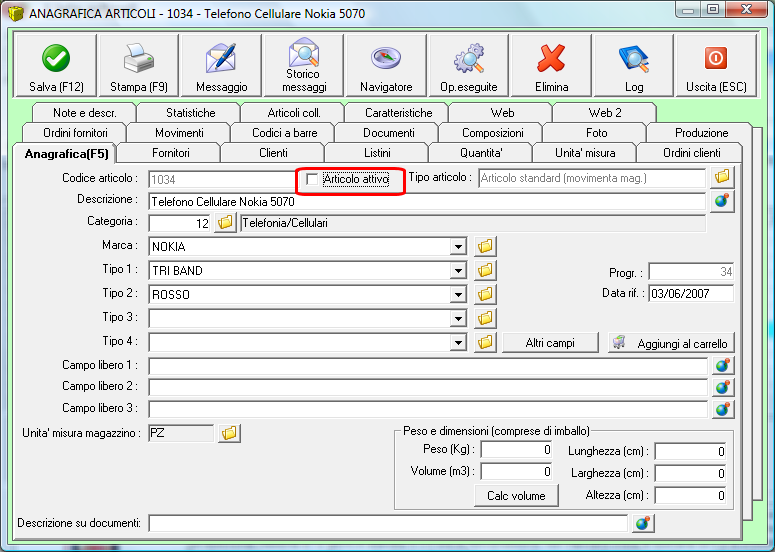Open the Produzione tab
Image resolution: width=775 pixels, height=552 pixels.
(701, 132)
